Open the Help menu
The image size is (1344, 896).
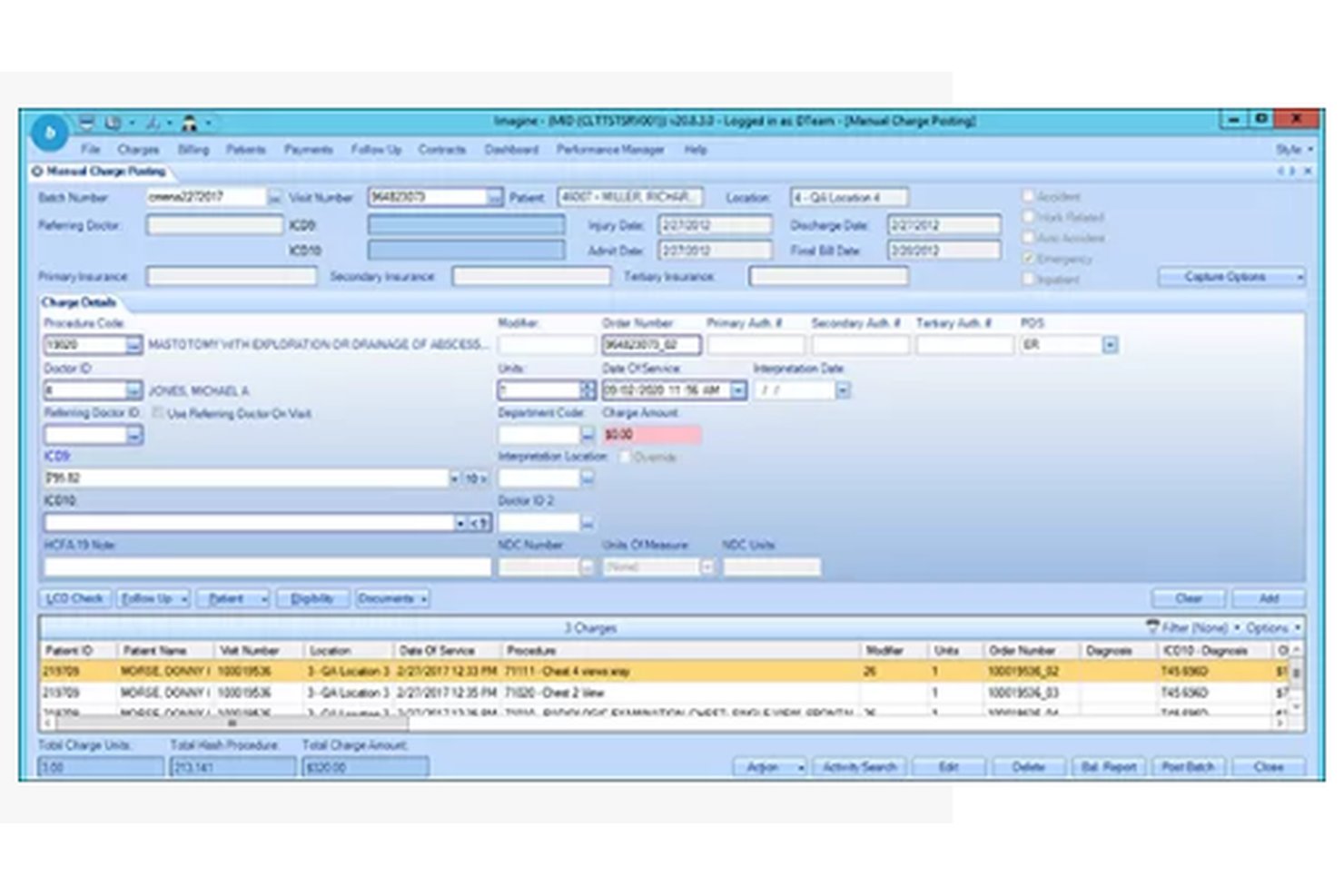pos(696,149)
